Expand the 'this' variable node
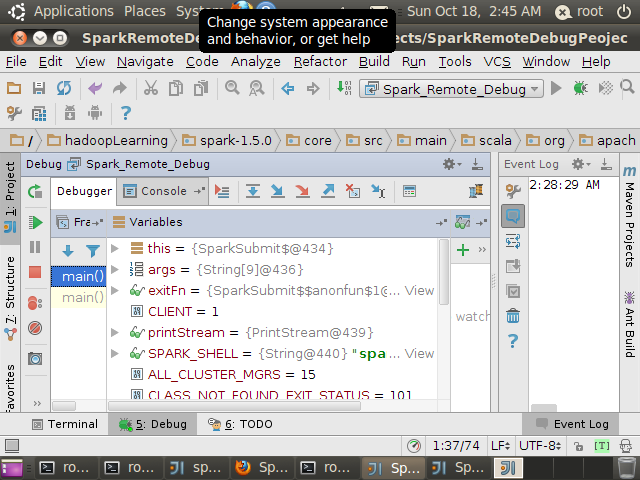Screen dimensions: 640x480 [115, 248]
